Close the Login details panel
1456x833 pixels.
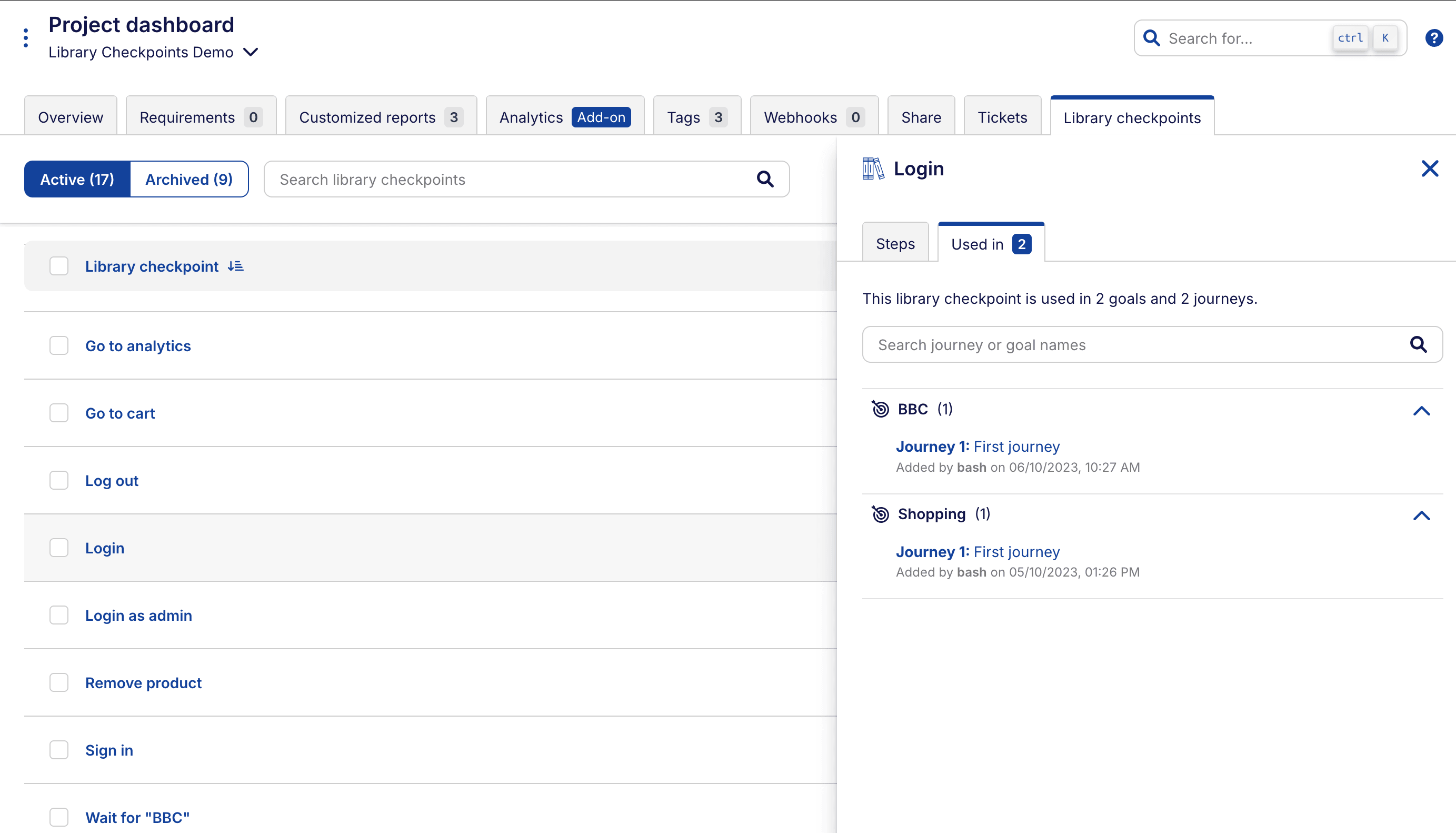[1430, 169]
